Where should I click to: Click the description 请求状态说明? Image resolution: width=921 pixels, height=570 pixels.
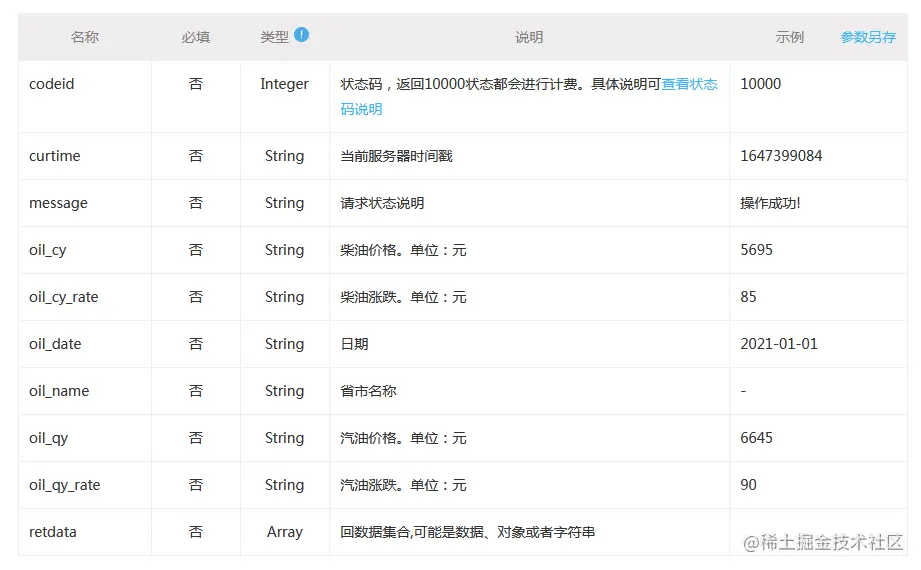pos(382,203)
